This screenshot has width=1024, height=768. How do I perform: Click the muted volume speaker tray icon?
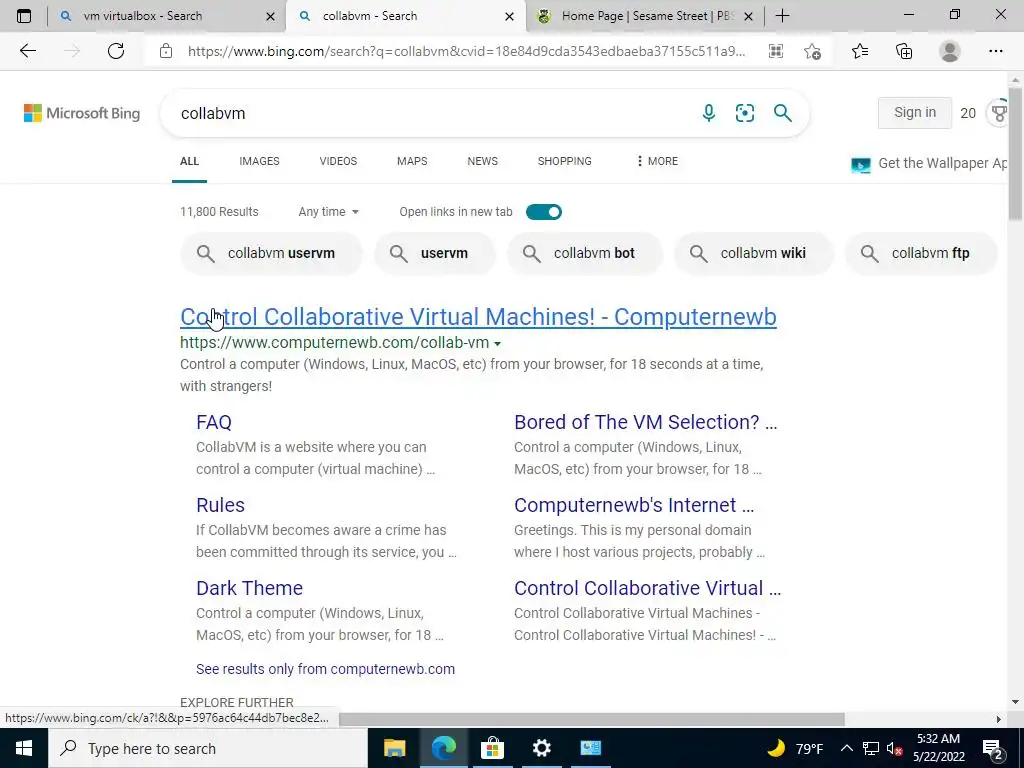(894, 748)
